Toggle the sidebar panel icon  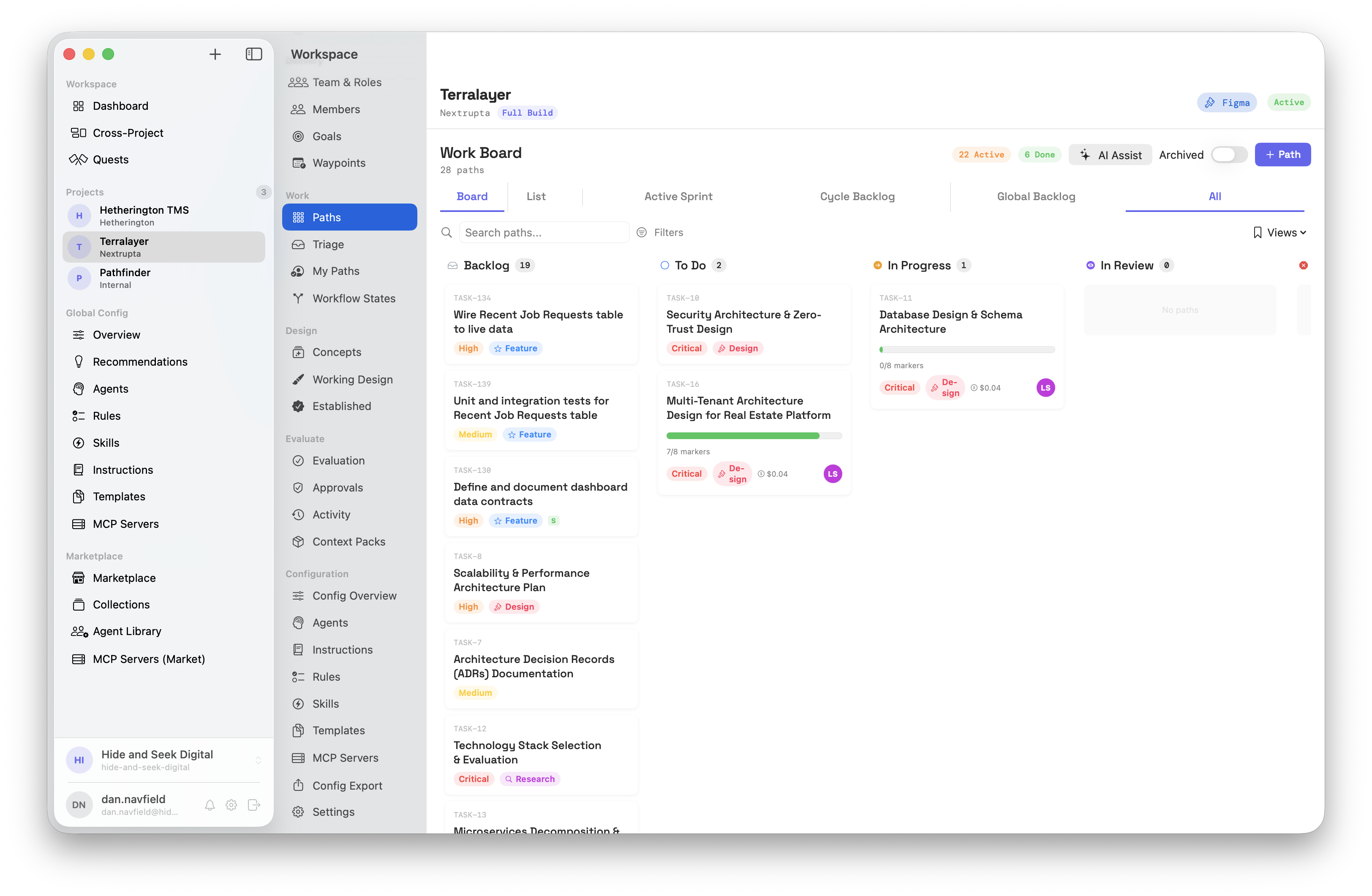pyautogui.click(x=253, y=54)
